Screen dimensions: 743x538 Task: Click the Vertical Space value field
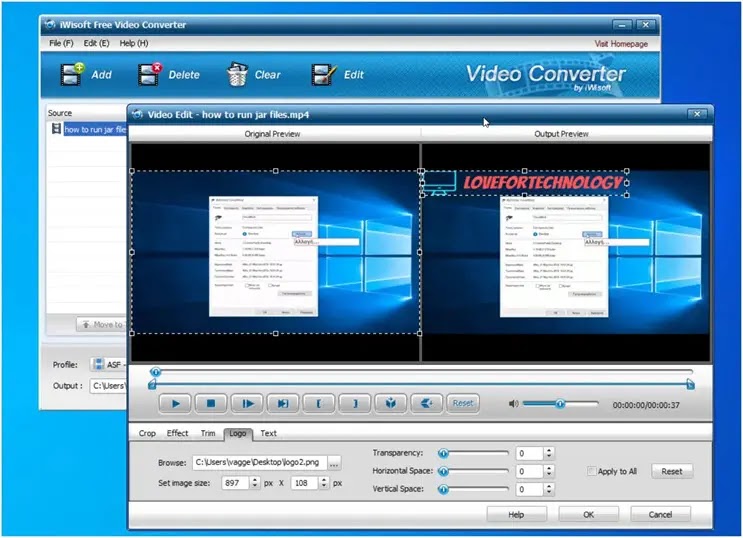tap(529, 489)
